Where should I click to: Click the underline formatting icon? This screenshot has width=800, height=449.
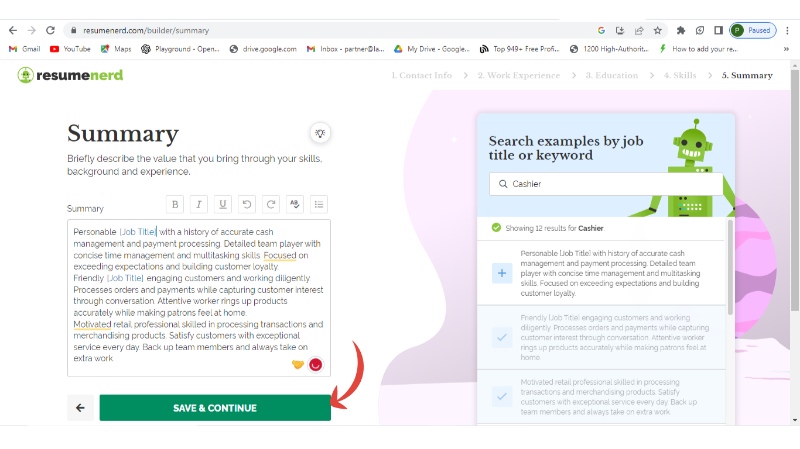click(x=223, y=204)
